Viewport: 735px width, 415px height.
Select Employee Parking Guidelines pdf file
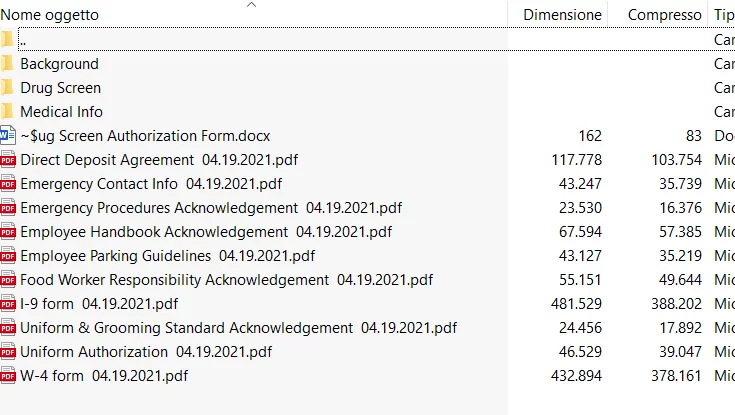click(x=167, y=256)
